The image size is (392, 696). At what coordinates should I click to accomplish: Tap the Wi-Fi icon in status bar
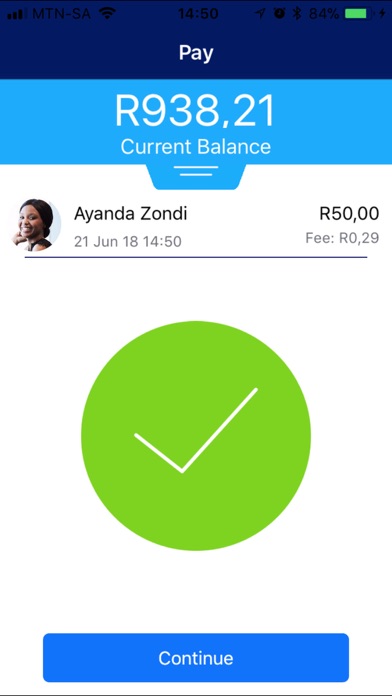tap(108, 14)
